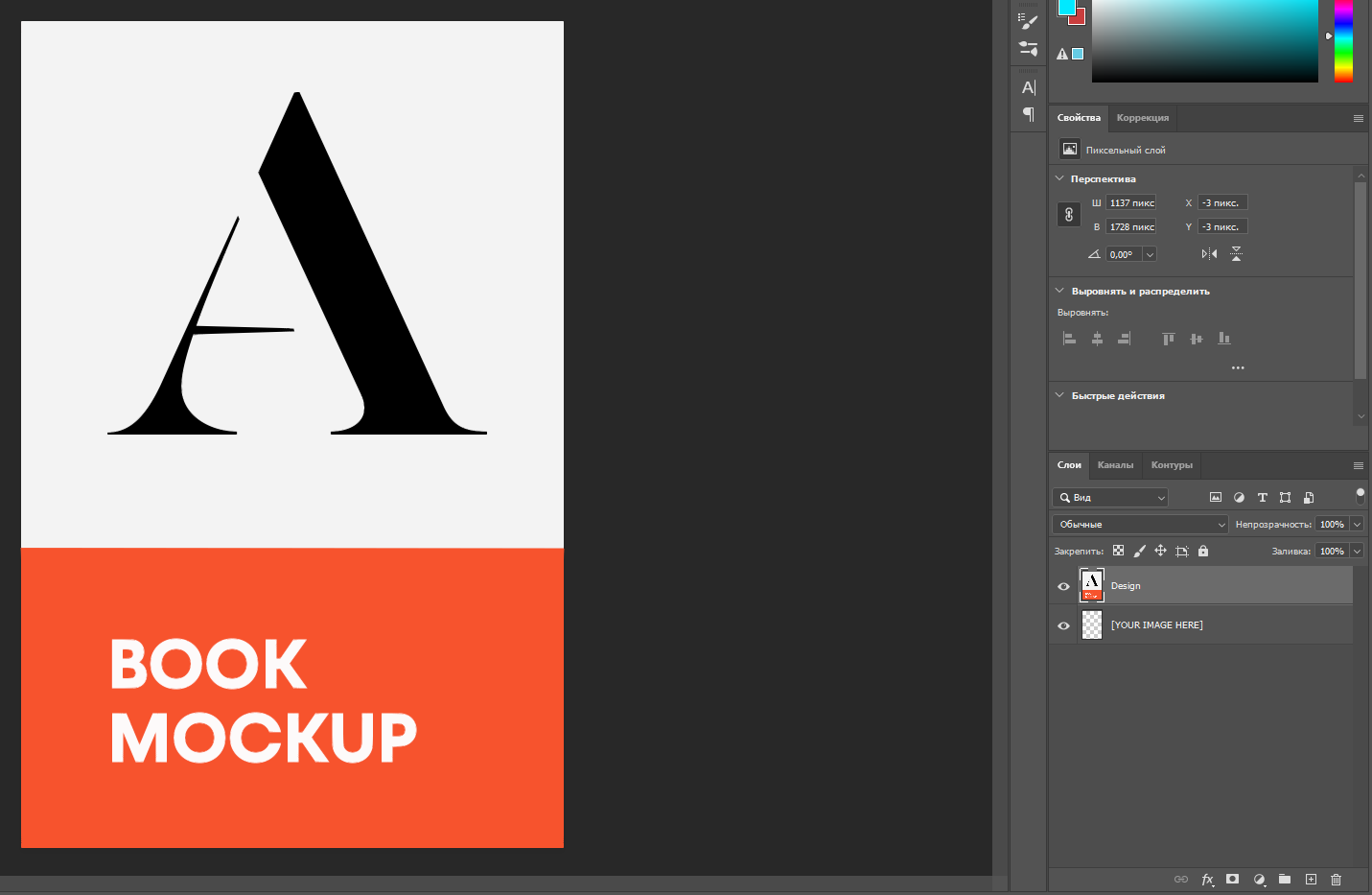
Task: Click the width Ш input field
Action: pyautogui.click(x=1131, y=203)
